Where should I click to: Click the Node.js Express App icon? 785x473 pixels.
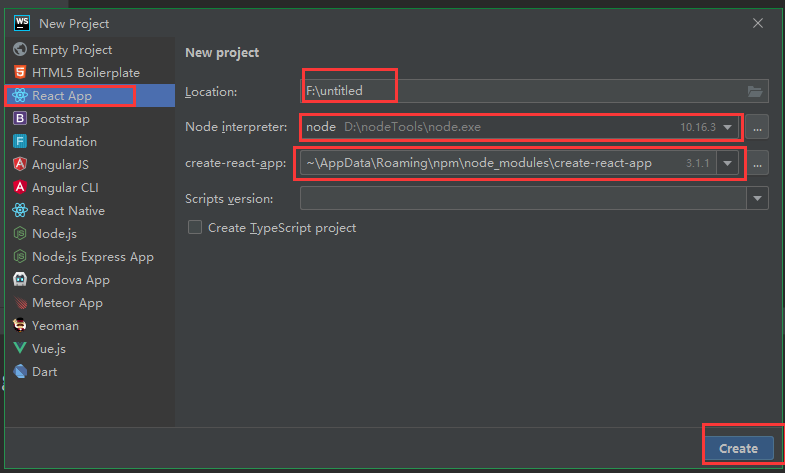tap(20, 256)
